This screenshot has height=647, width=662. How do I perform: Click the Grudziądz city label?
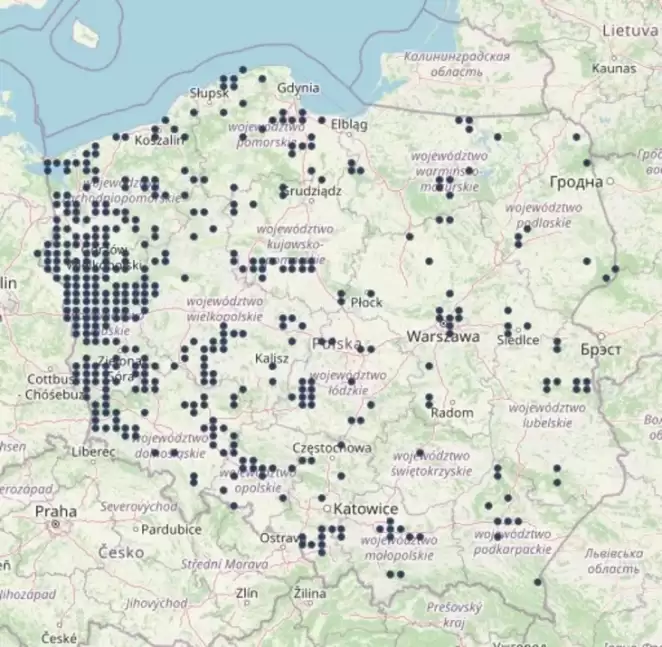click(313, 189)
